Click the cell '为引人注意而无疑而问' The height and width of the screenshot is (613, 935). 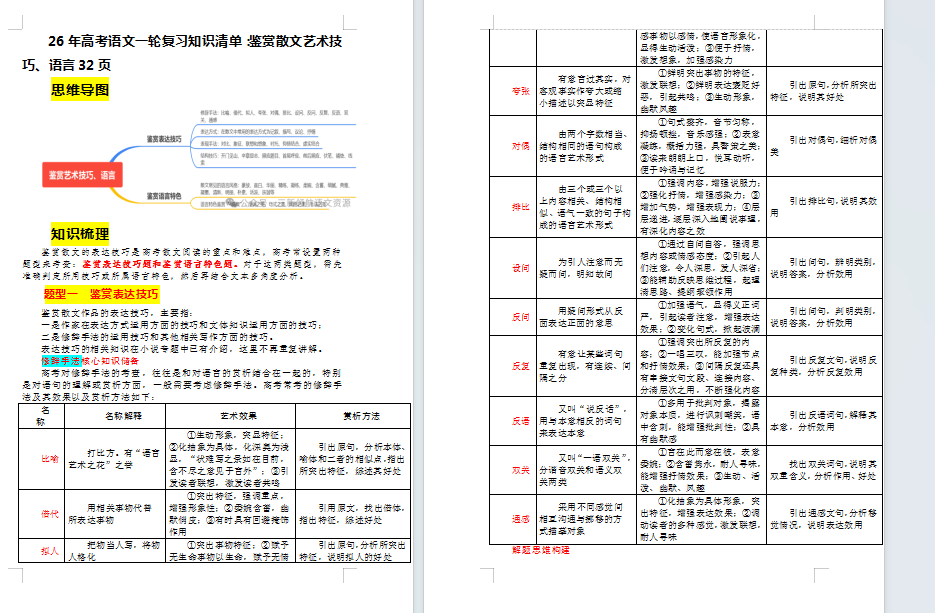586,268
